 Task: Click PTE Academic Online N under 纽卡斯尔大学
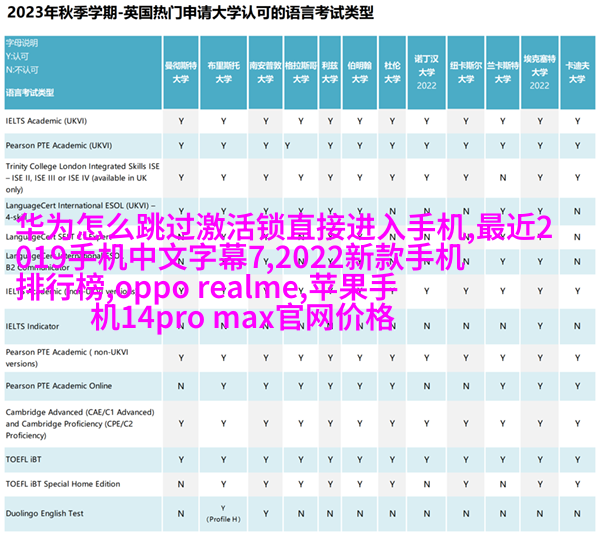[x=466, y=386]
